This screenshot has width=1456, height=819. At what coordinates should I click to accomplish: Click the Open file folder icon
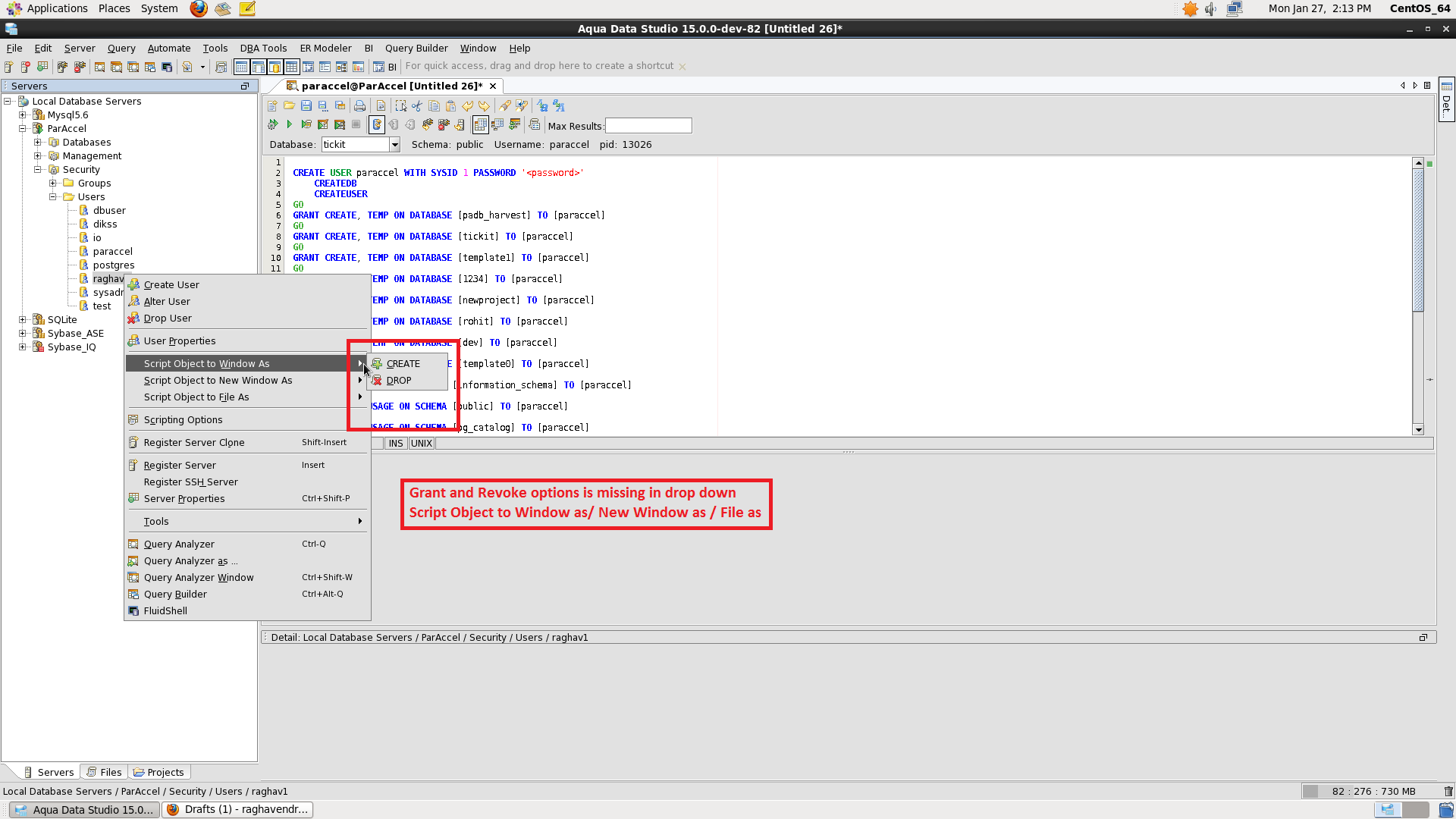[289, 106]
